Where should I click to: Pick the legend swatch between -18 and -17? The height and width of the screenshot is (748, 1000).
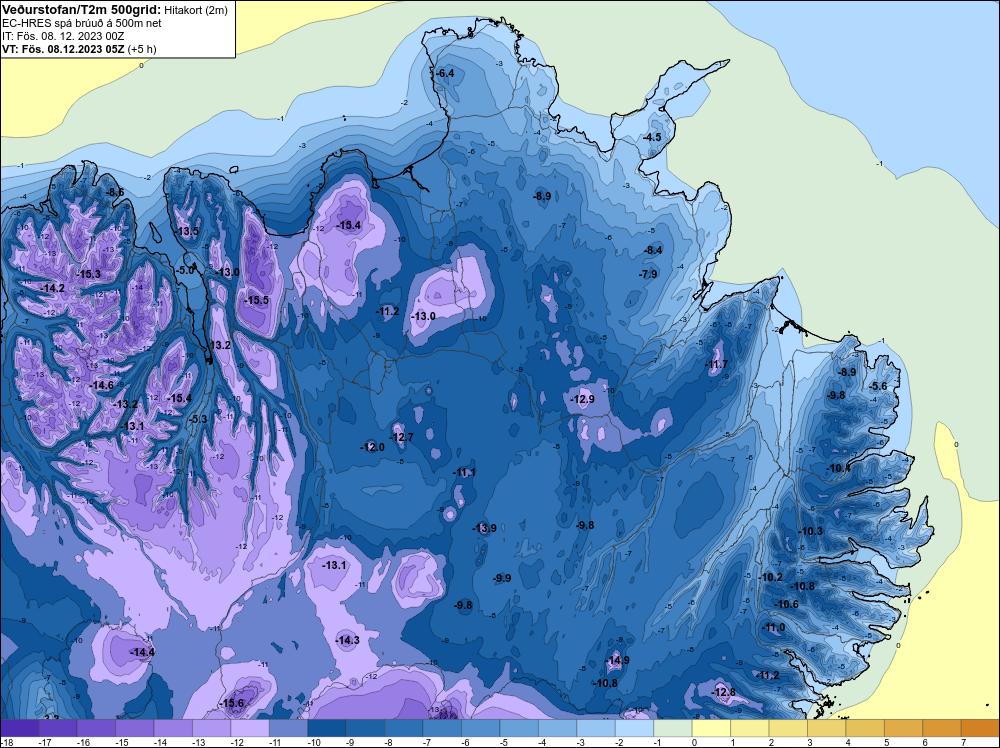[x=19, y=728]
